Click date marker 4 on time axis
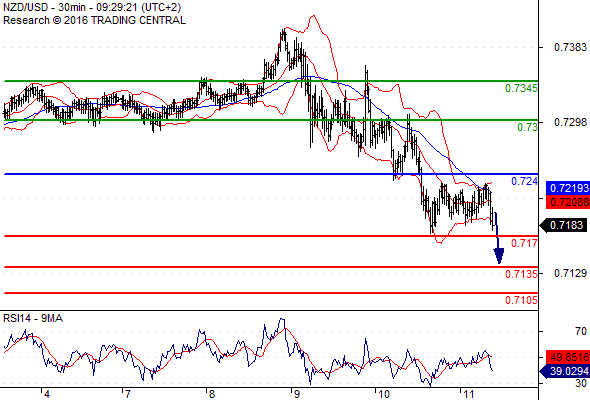The height and width of the screenshot is (400, 590). pos(47,394)
